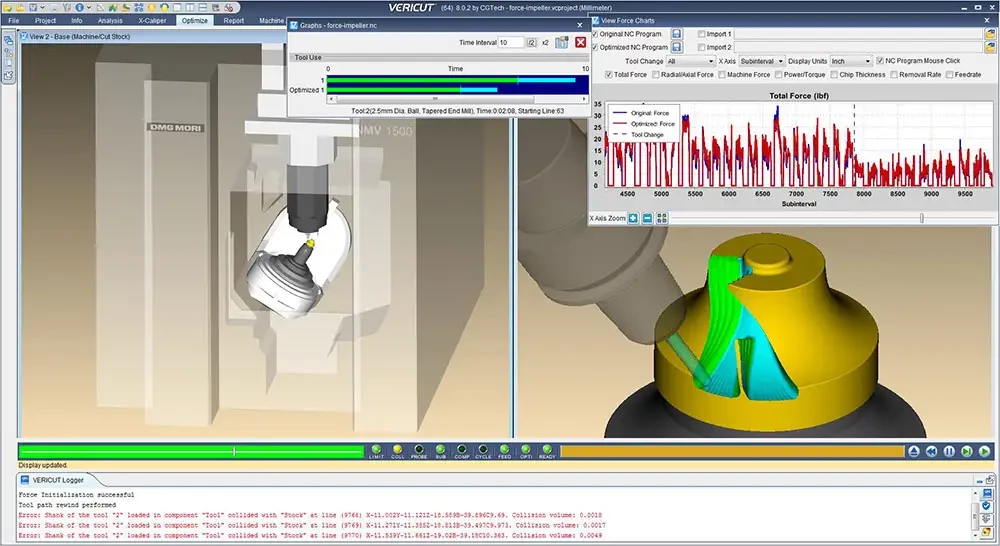Open the dropdown arrow next to the save icon

43,8
